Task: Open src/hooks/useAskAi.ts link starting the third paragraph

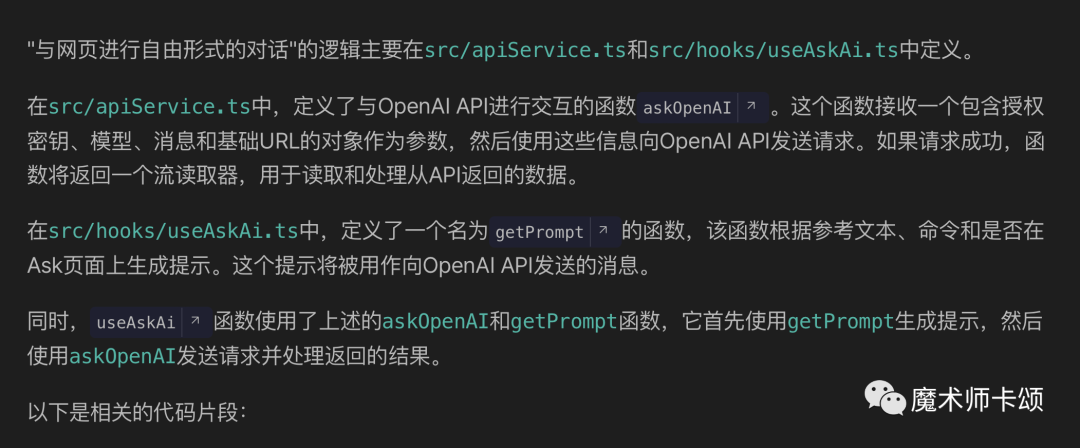Action: tap(173, 232)
